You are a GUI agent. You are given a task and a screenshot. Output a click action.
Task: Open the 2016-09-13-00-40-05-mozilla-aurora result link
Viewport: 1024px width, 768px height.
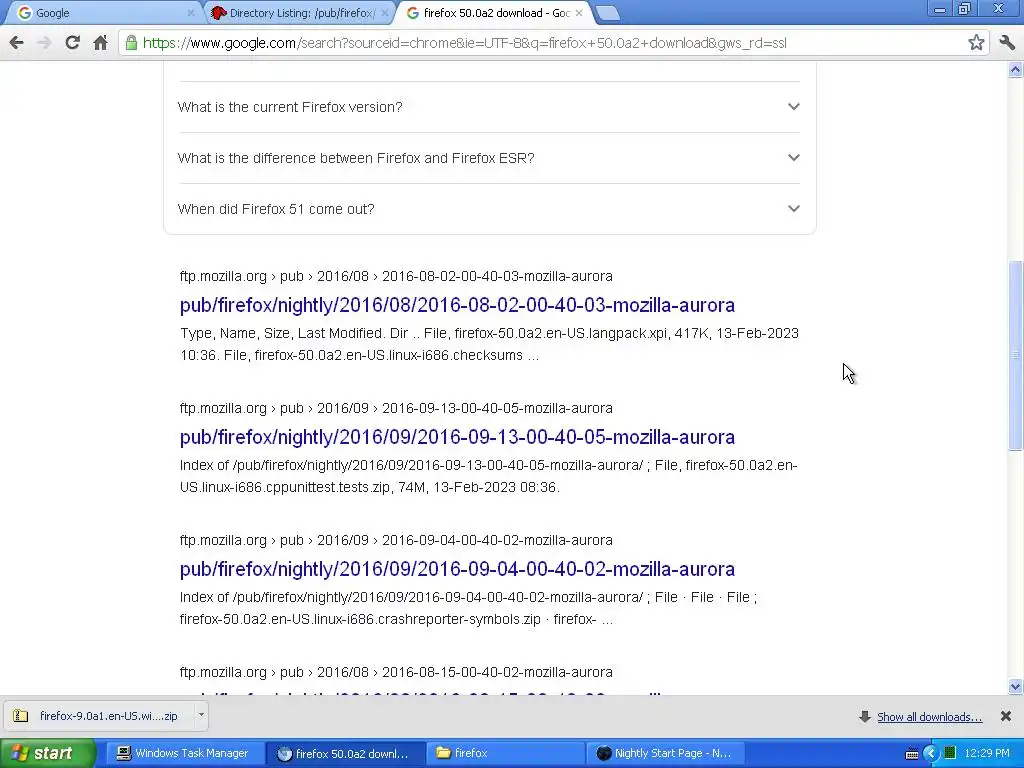[457, 437]
